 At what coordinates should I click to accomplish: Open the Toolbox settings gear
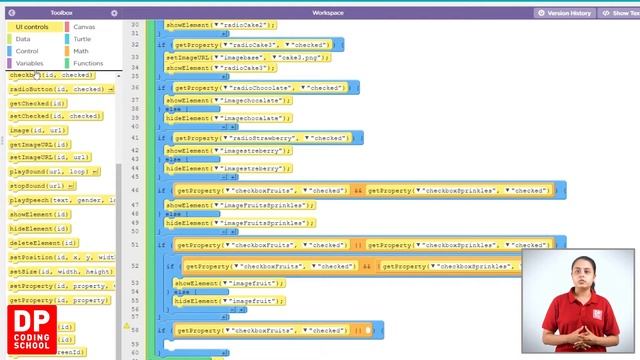pos(114,13)
